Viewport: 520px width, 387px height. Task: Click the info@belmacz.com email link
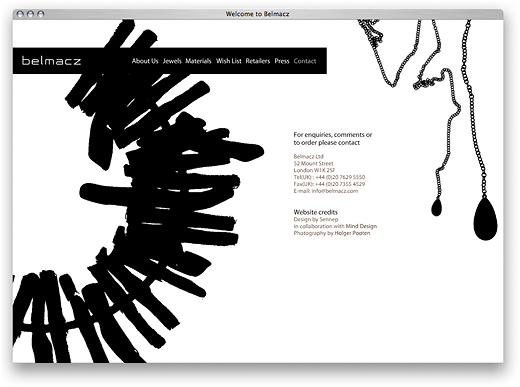point(335,191)
